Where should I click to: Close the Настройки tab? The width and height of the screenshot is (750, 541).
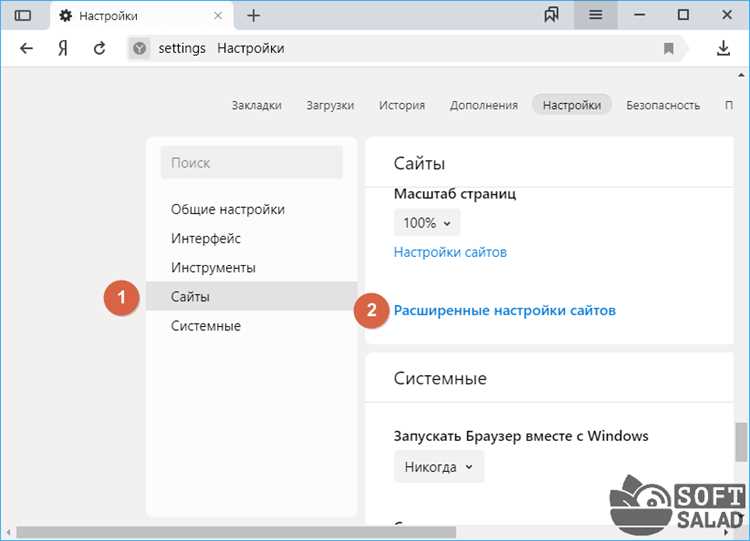(x=218, y=16)
